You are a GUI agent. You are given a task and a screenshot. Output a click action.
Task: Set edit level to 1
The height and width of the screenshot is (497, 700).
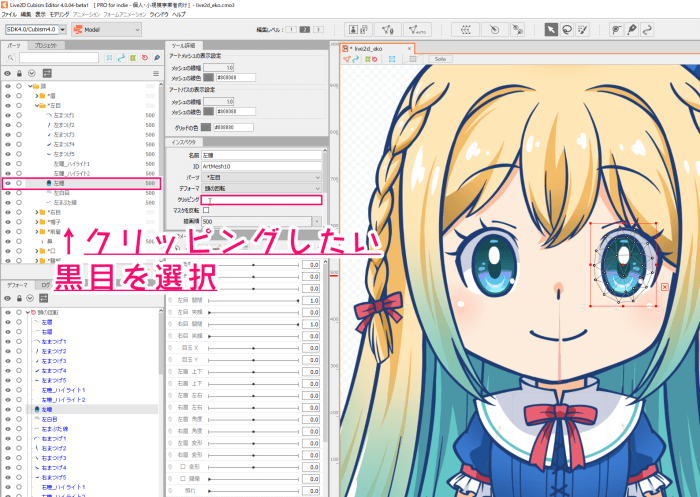pos(291,29)
